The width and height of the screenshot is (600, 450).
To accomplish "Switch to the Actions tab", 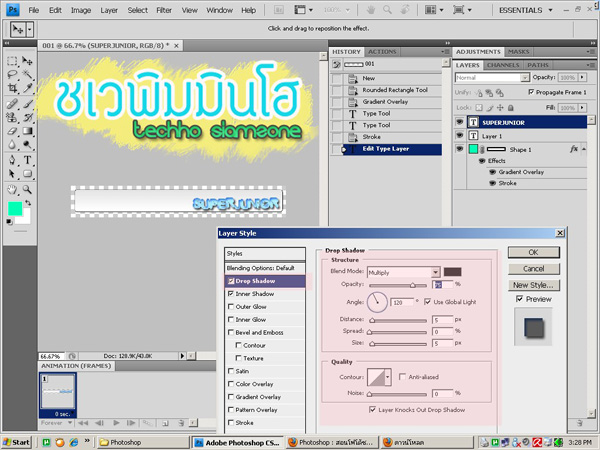I will (x=382, y=52).
